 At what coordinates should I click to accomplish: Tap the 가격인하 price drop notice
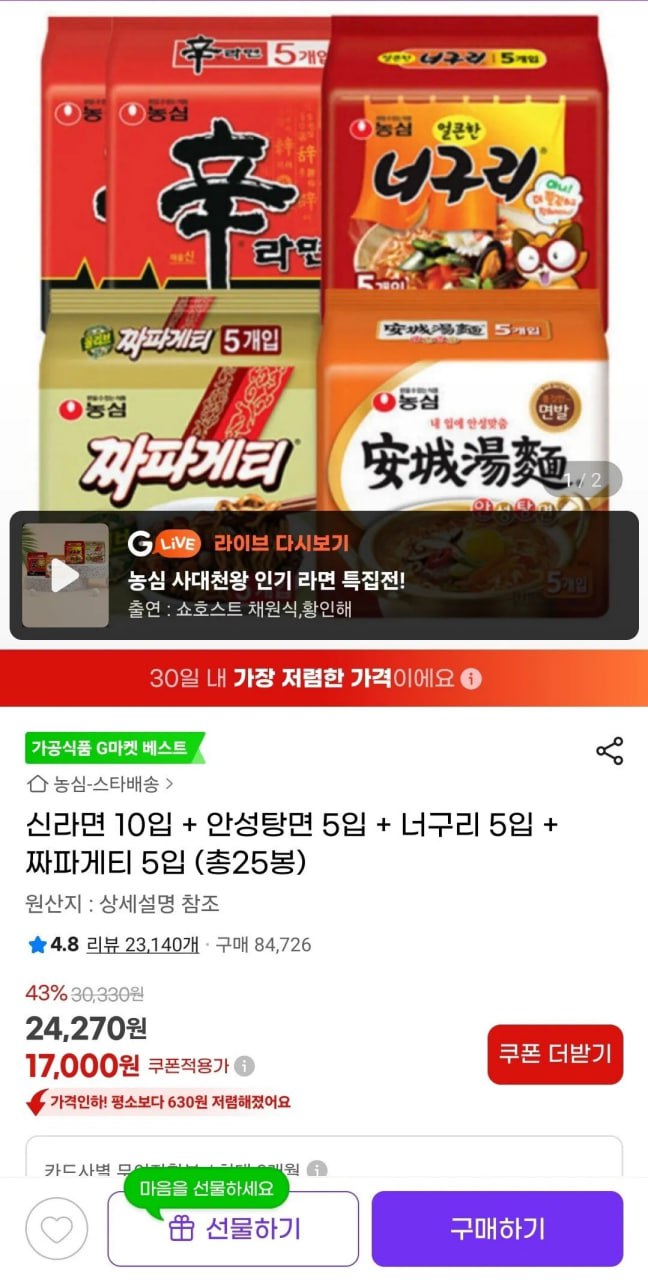click(x=158, y=1102)
